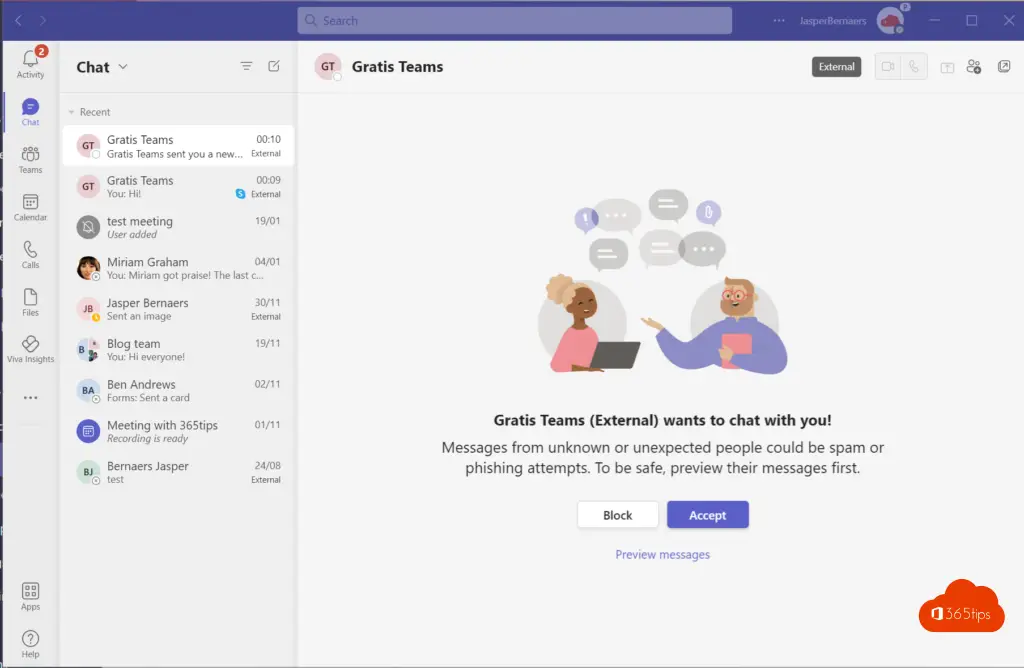The image size is (1024, 668).
Task: Accept the Gratis Teams chat request
Action: (x=707, y=515)
